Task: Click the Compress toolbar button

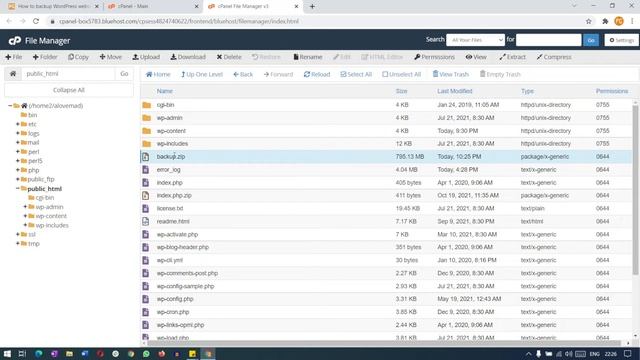Action: pos(554,57)
